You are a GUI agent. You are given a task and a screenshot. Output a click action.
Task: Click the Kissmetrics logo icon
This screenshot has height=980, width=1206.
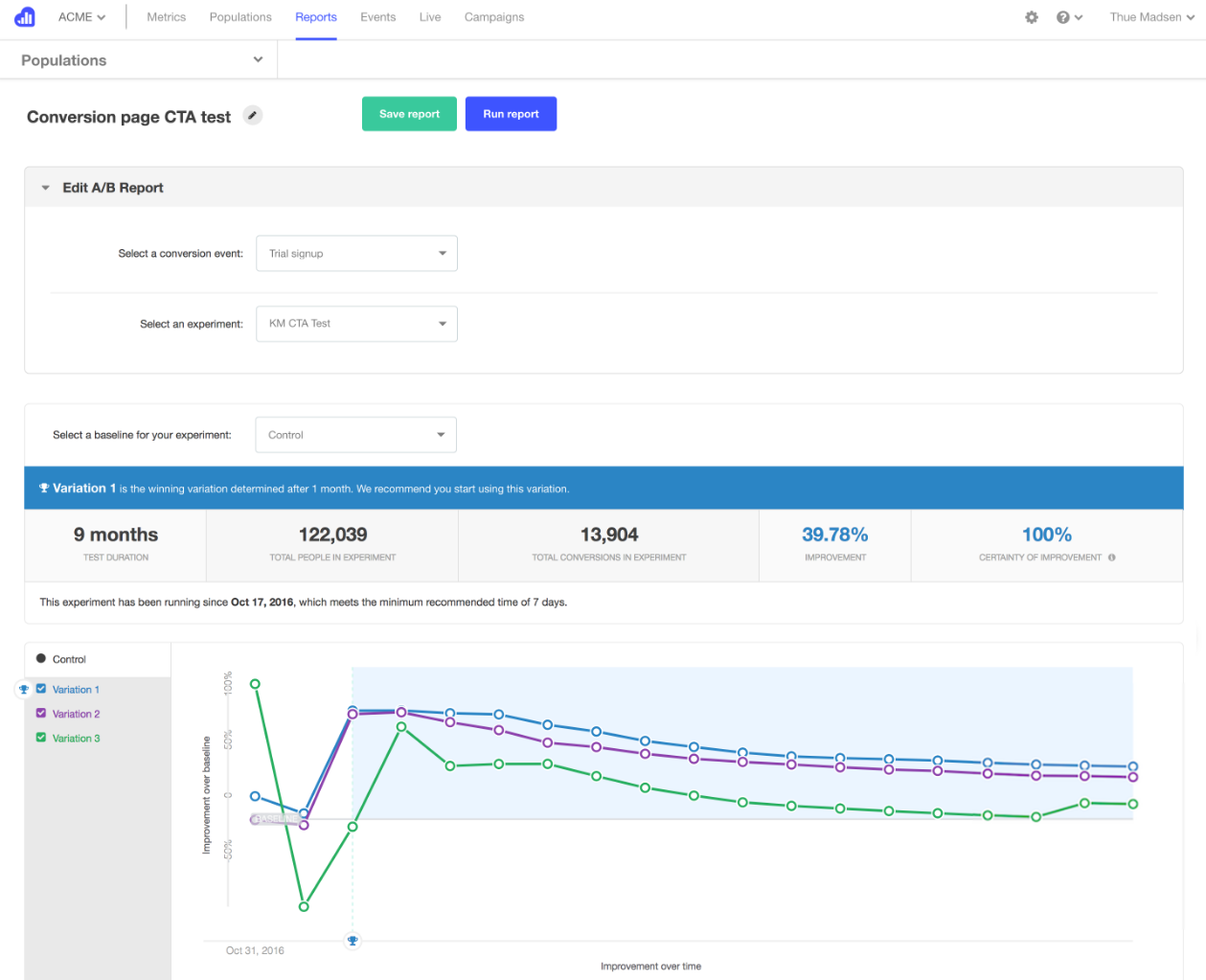coord(24,16)
